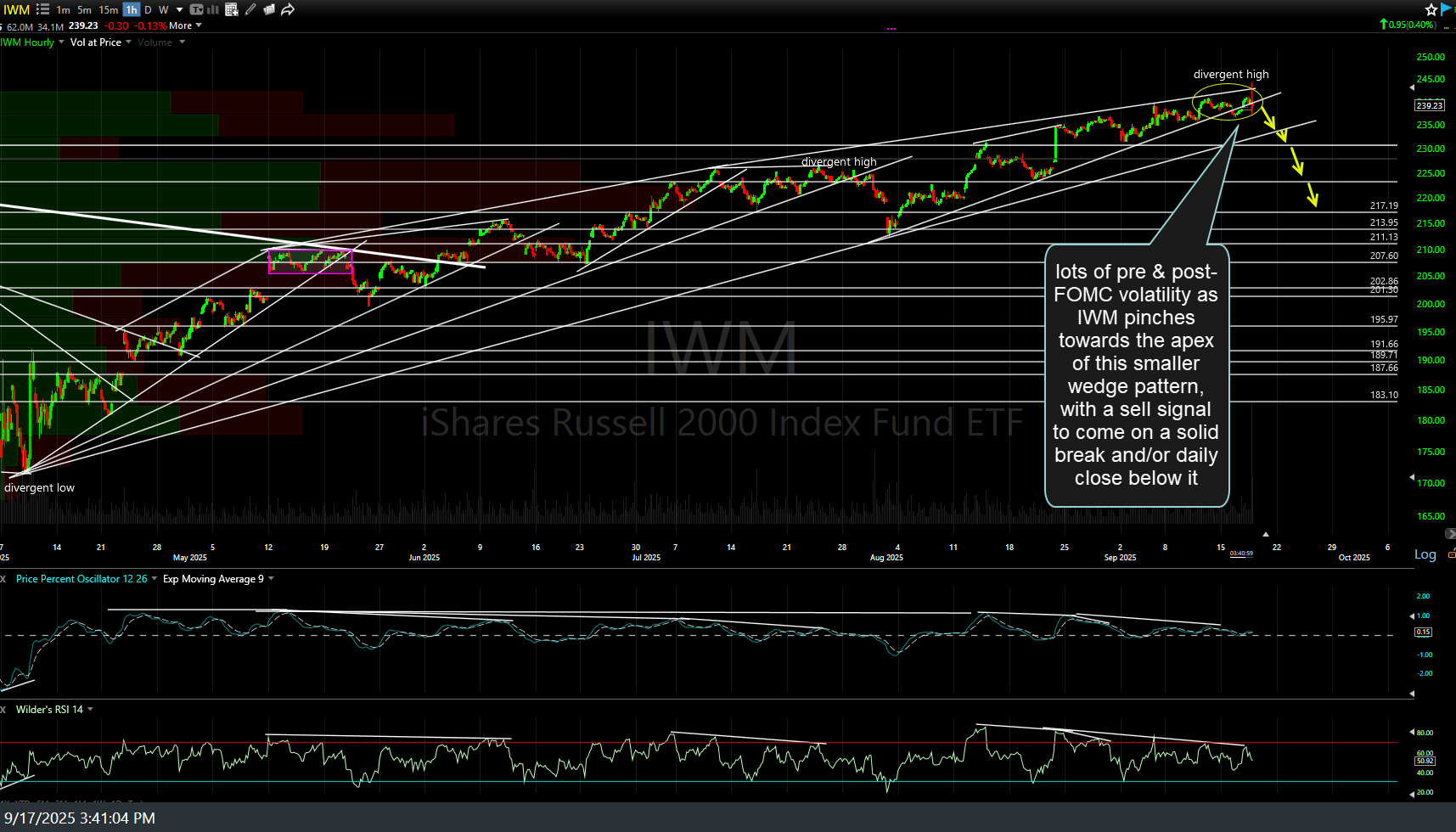The height and width of the screenshot is (832, 1456).
Task: Switch to the Daily (D) timeframe
Action: 147,9
